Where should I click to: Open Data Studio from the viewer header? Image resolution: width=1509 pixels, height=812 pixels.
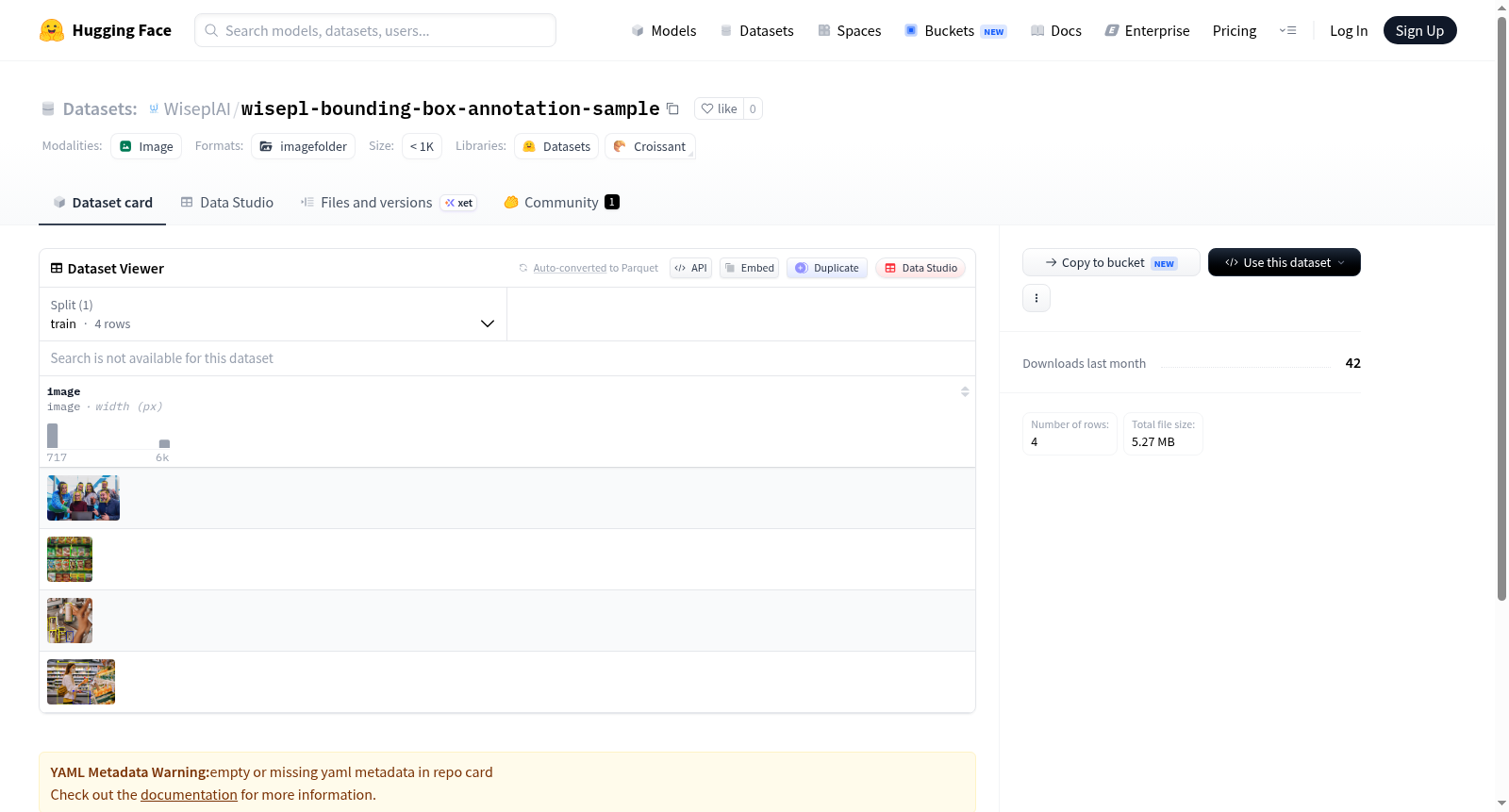920,268
